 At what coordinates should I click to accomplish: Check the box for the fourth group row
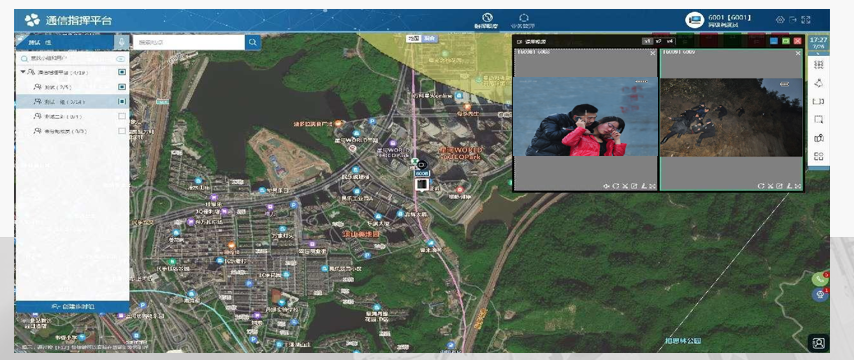coord(122,116)
